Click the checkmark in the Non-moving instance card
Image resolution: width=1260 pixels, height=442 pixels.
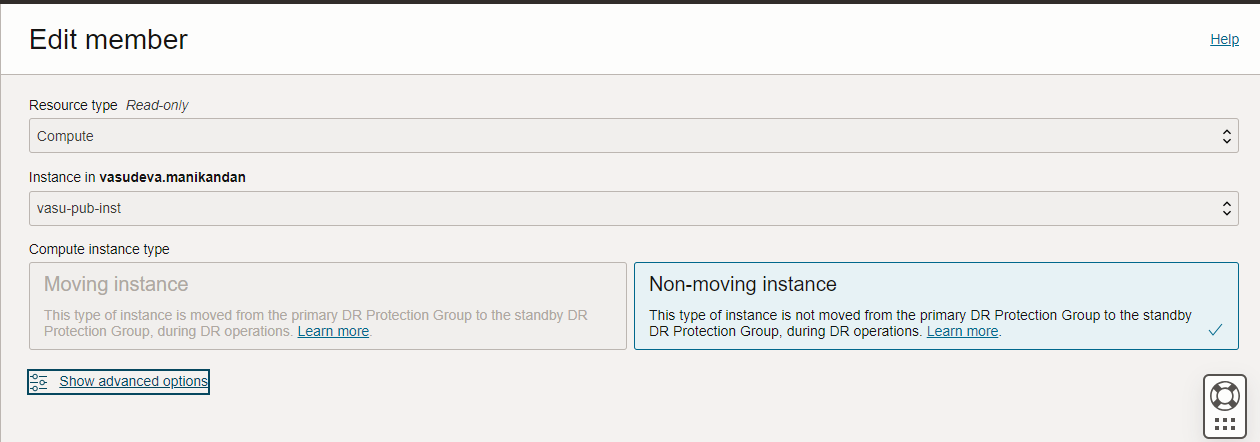pyautogui.click(x=1216, y=329)
